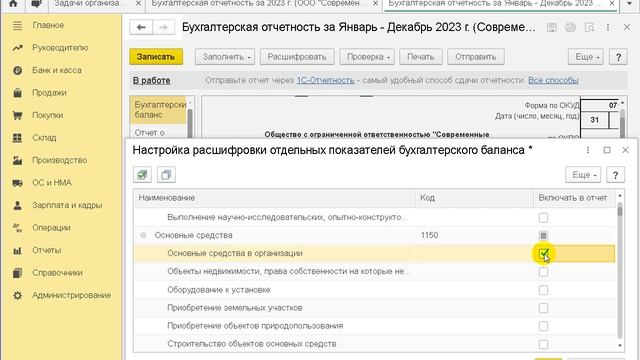Open the Заполнить dropdown button

225,57
